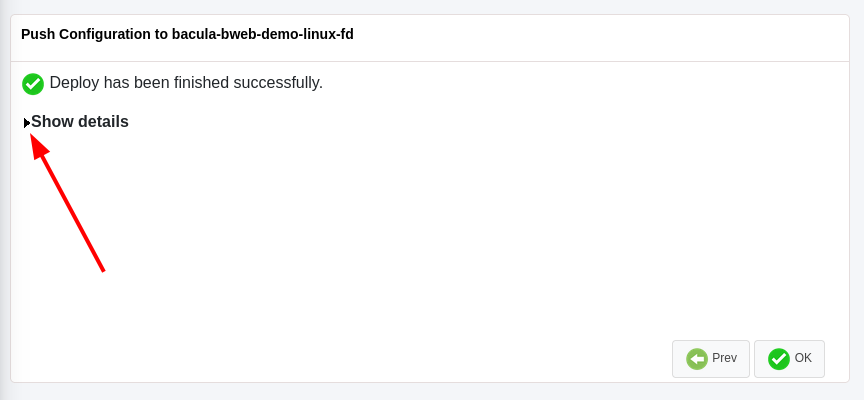Click the green back-arrow icon in Prev

(697, 359)
